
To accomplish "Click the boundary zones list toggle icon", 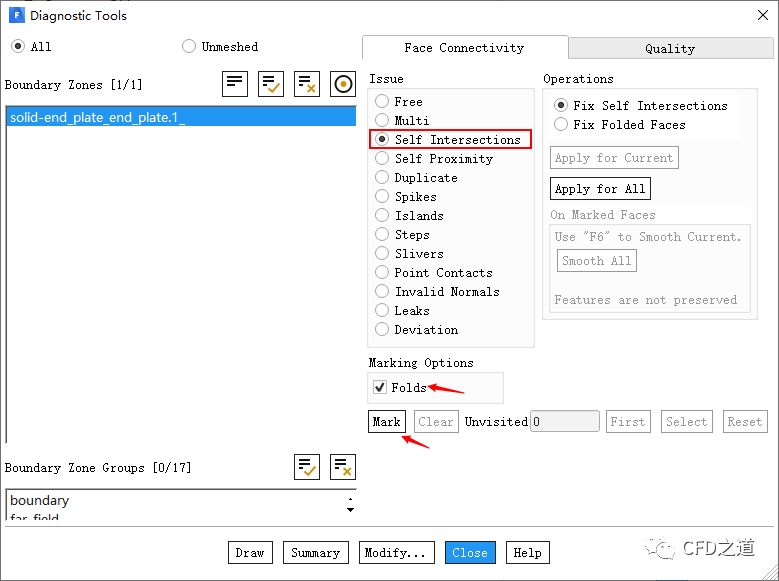I will (x=234, y=84).
